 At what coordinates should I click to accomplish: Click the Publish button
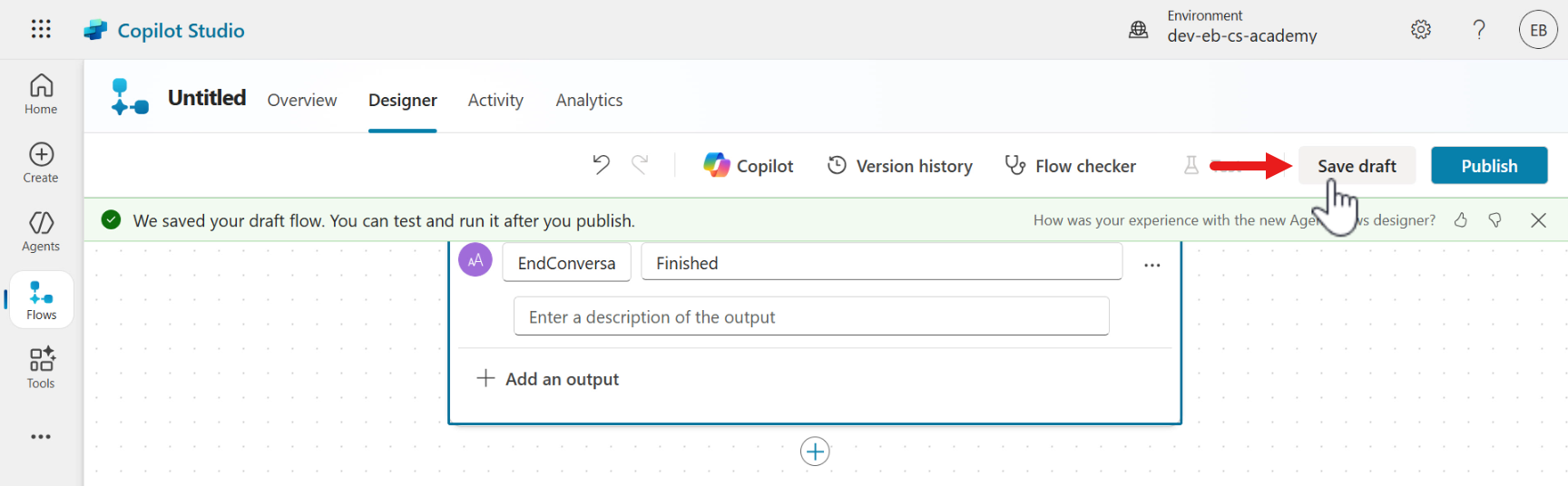click(x=1488, y=166)
